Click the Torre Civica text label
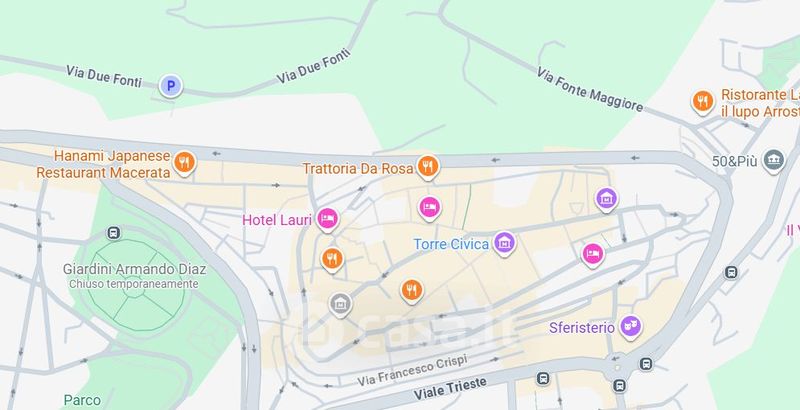The width and height of the screenshot is (800, 410). pyautogui.click(x=451, y=244)
